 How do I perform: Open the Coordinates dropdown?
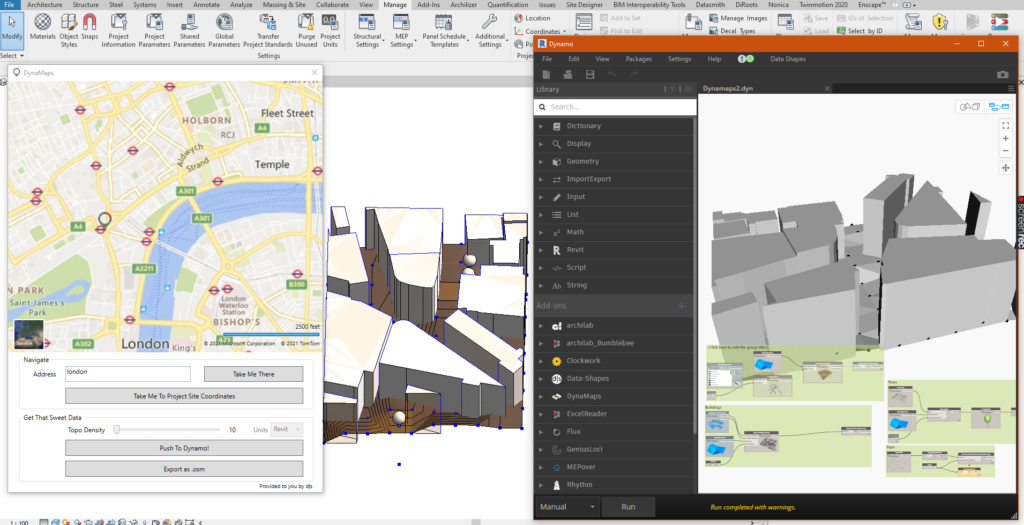click(540, 31)
